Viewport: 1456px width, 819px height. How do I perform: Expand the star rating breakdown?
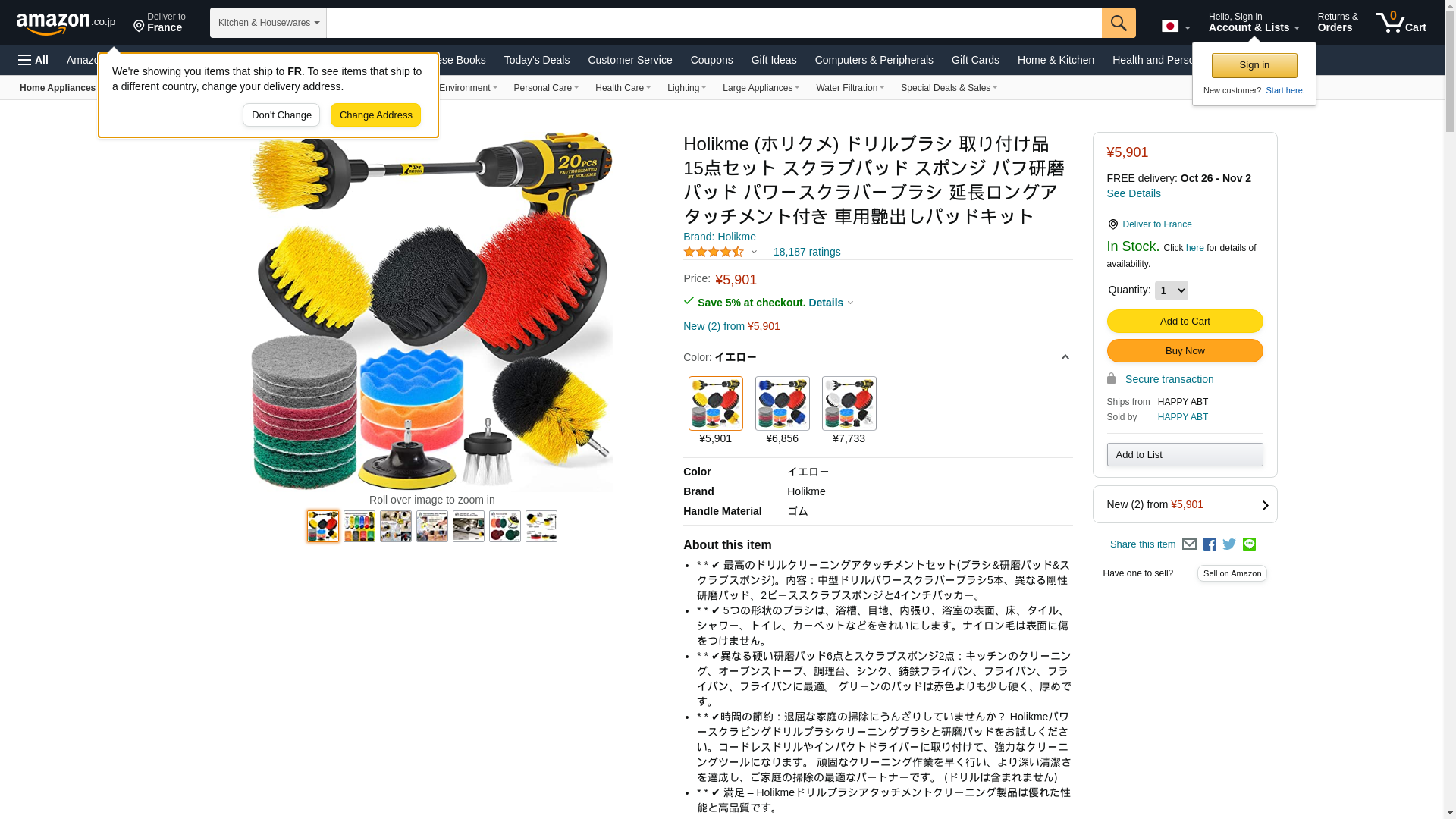tap(720, 252)
